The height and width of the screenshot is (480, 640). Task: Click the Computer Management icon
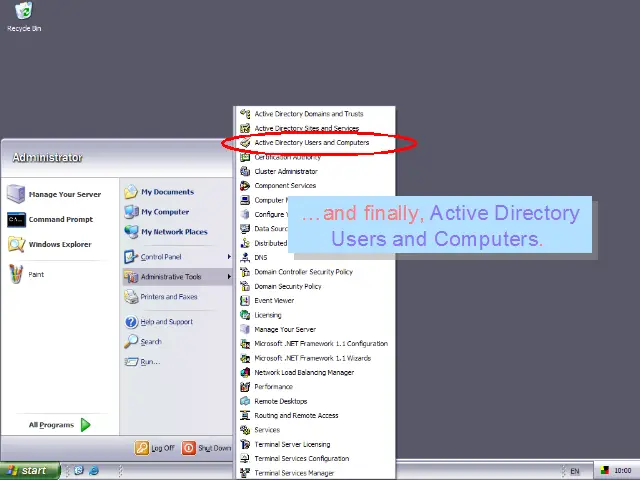(x=245, y=200)
